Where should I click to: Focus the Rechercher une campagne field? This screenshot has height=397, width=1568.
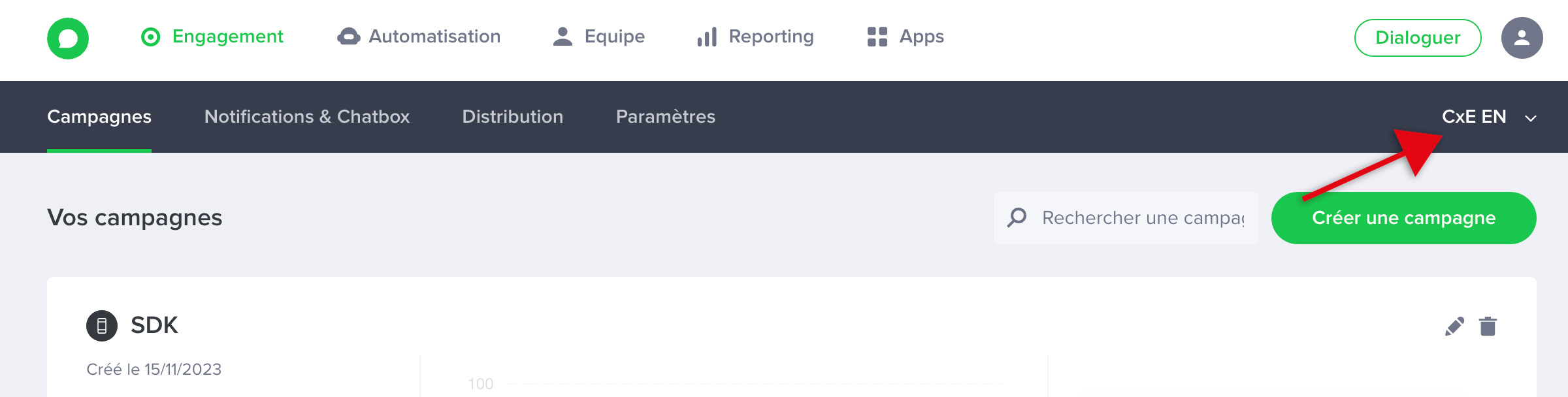click(1143, 218)
